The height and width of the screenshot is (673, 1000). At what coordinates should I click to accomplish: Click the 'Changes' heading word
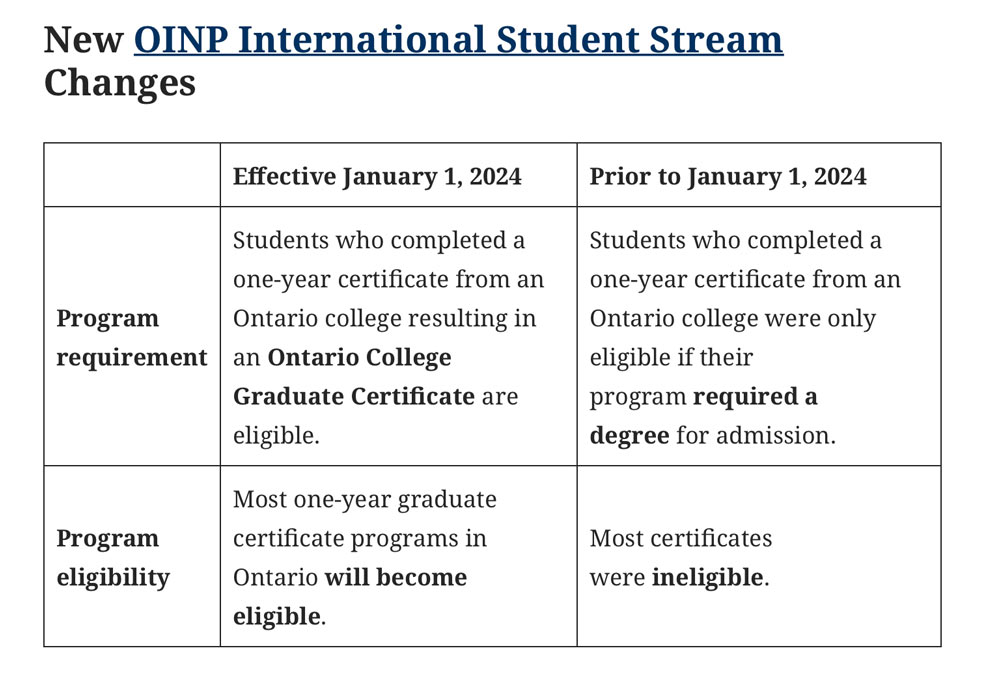click(119, 84)
